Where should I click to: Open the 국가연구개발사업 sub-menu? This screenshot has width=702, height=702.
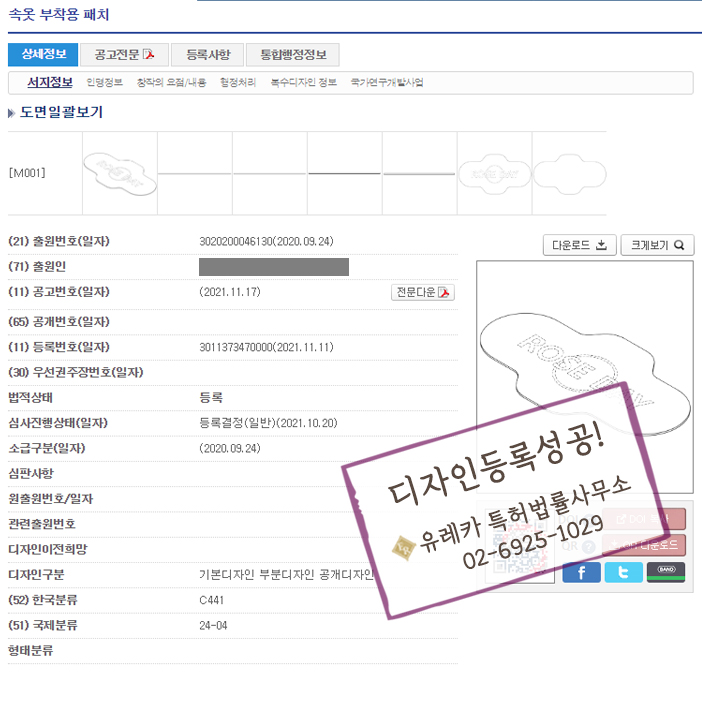[x=386, y=82]
